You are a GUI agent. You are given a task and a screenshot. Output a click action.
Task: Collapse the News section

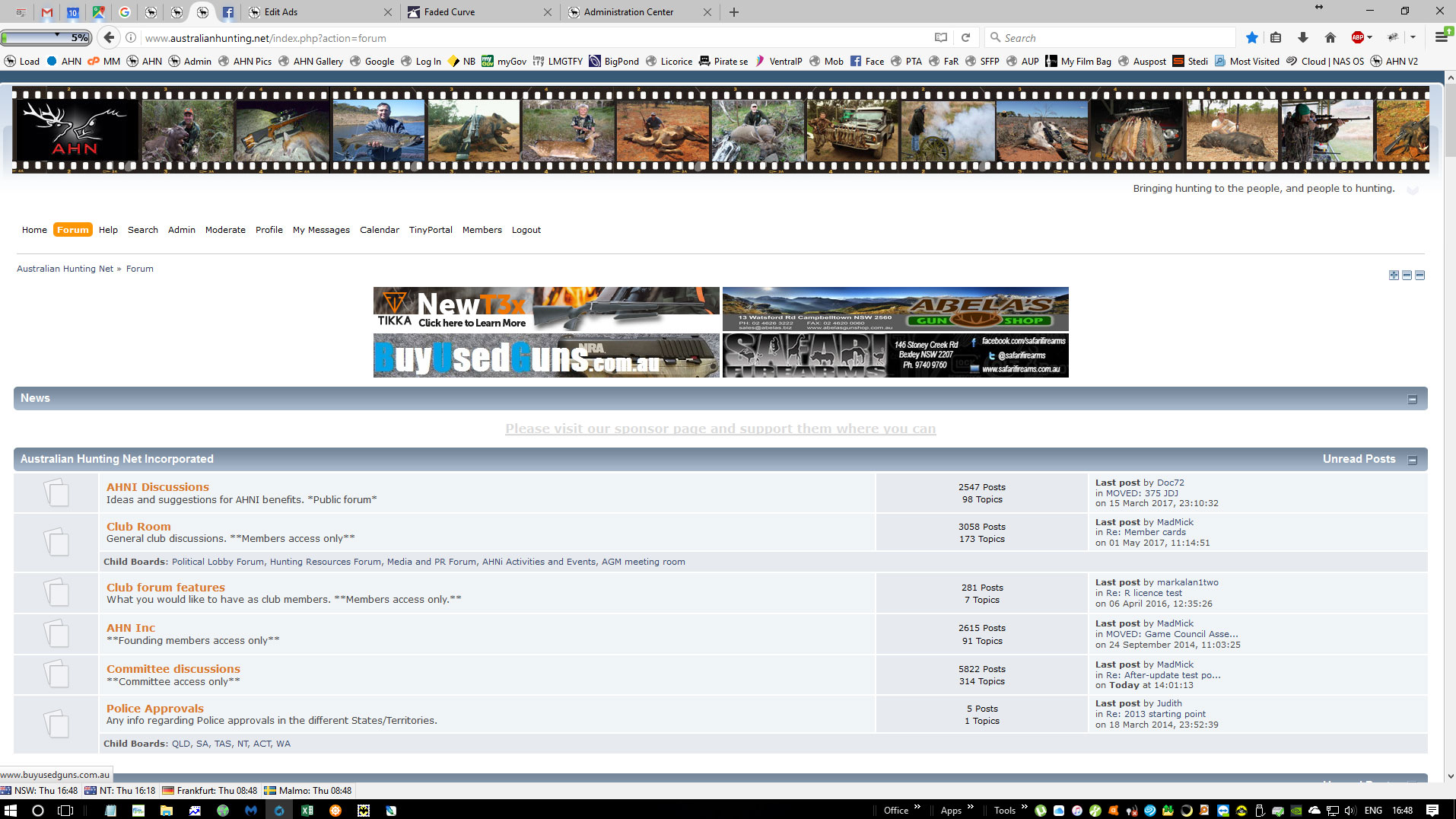[x=1412, y=399]
